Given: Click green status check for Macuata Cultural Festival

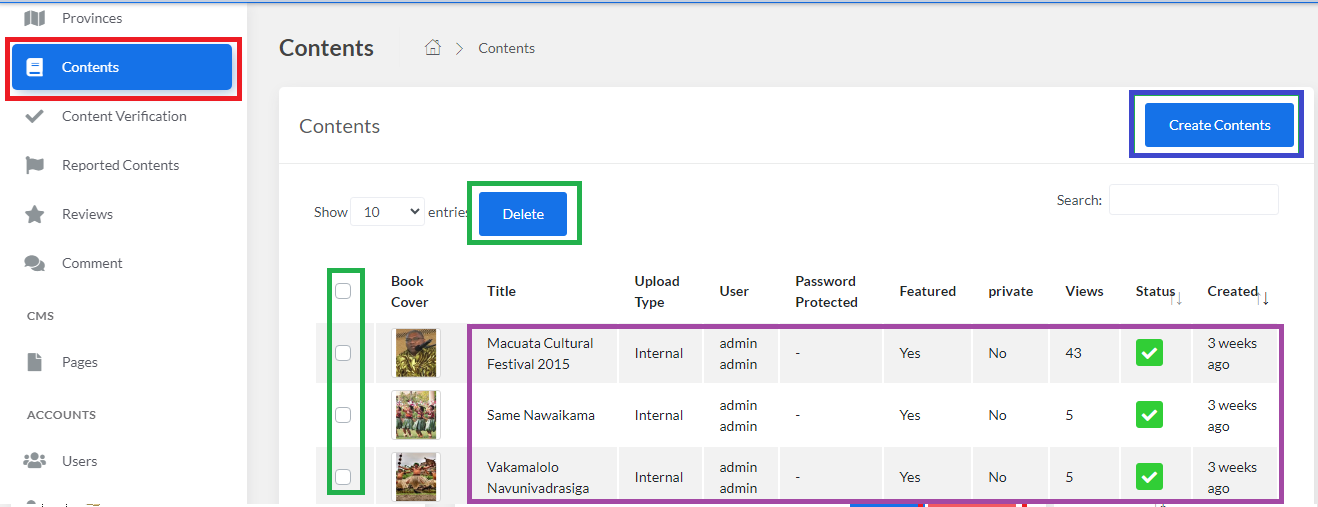Looking at the screenshot, I should click(x=1149, y=353).
